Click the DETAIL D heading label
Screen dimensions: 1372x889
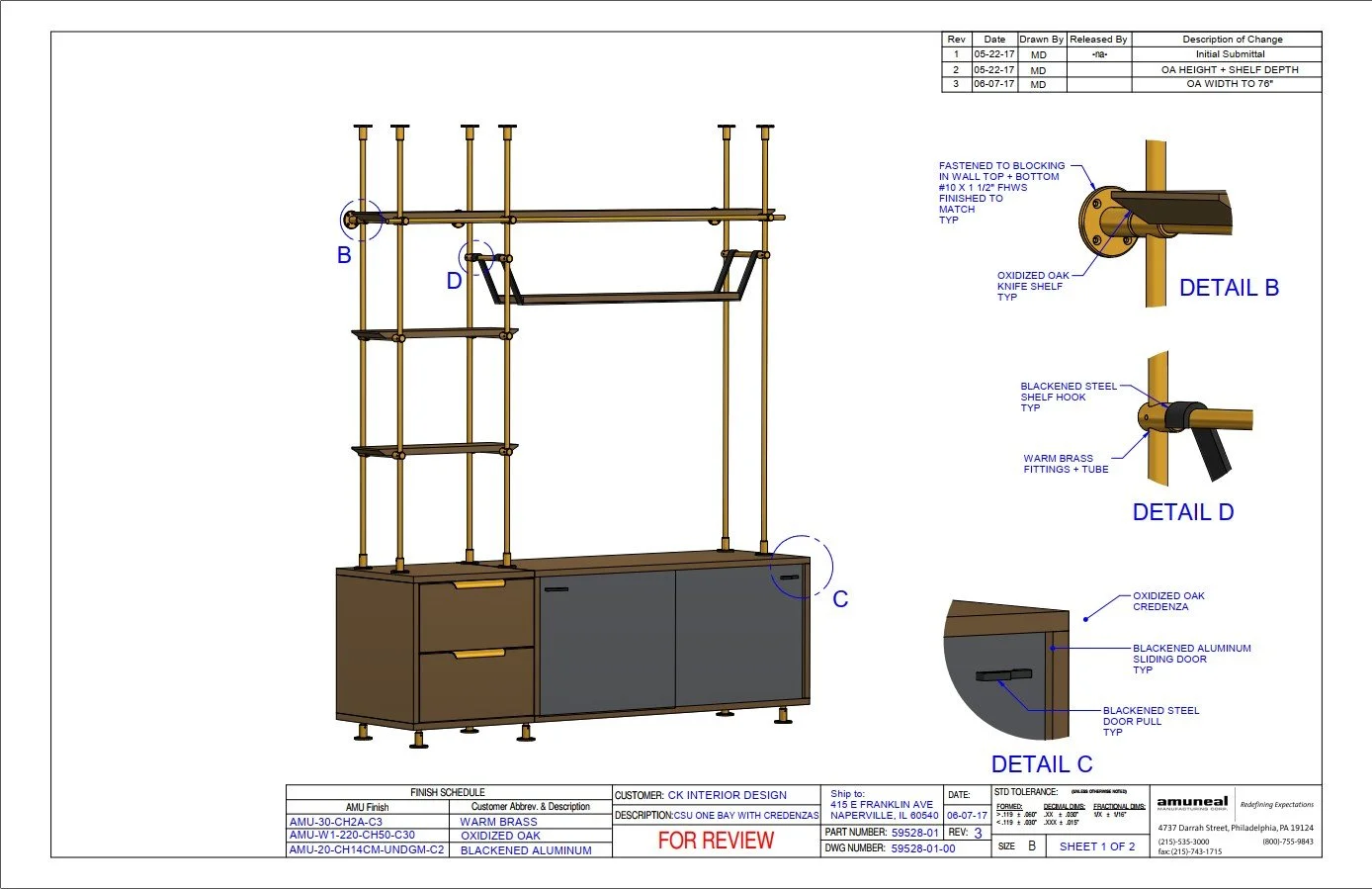click(1183, 512)
